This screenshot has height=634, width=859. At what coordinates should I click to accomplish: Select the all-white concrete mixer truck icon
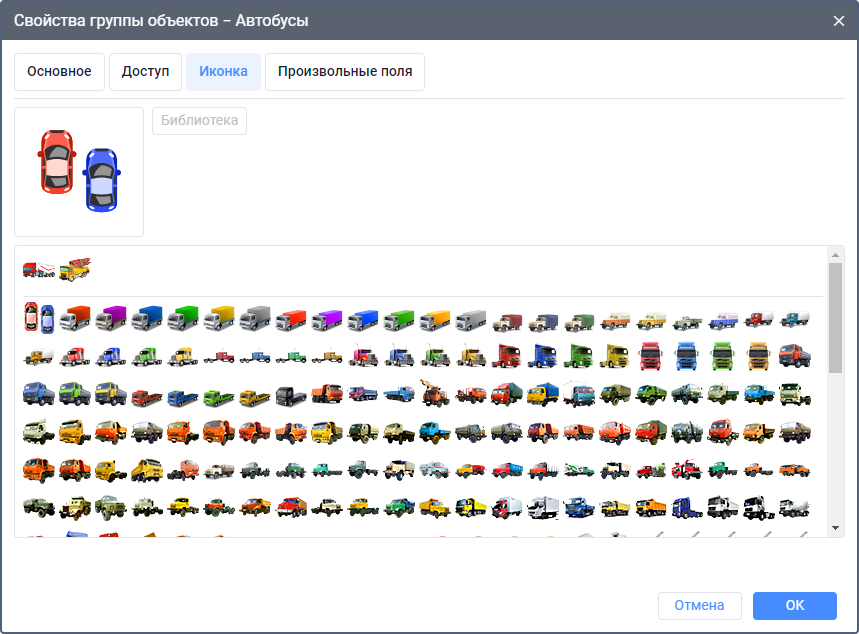[795, 508]
